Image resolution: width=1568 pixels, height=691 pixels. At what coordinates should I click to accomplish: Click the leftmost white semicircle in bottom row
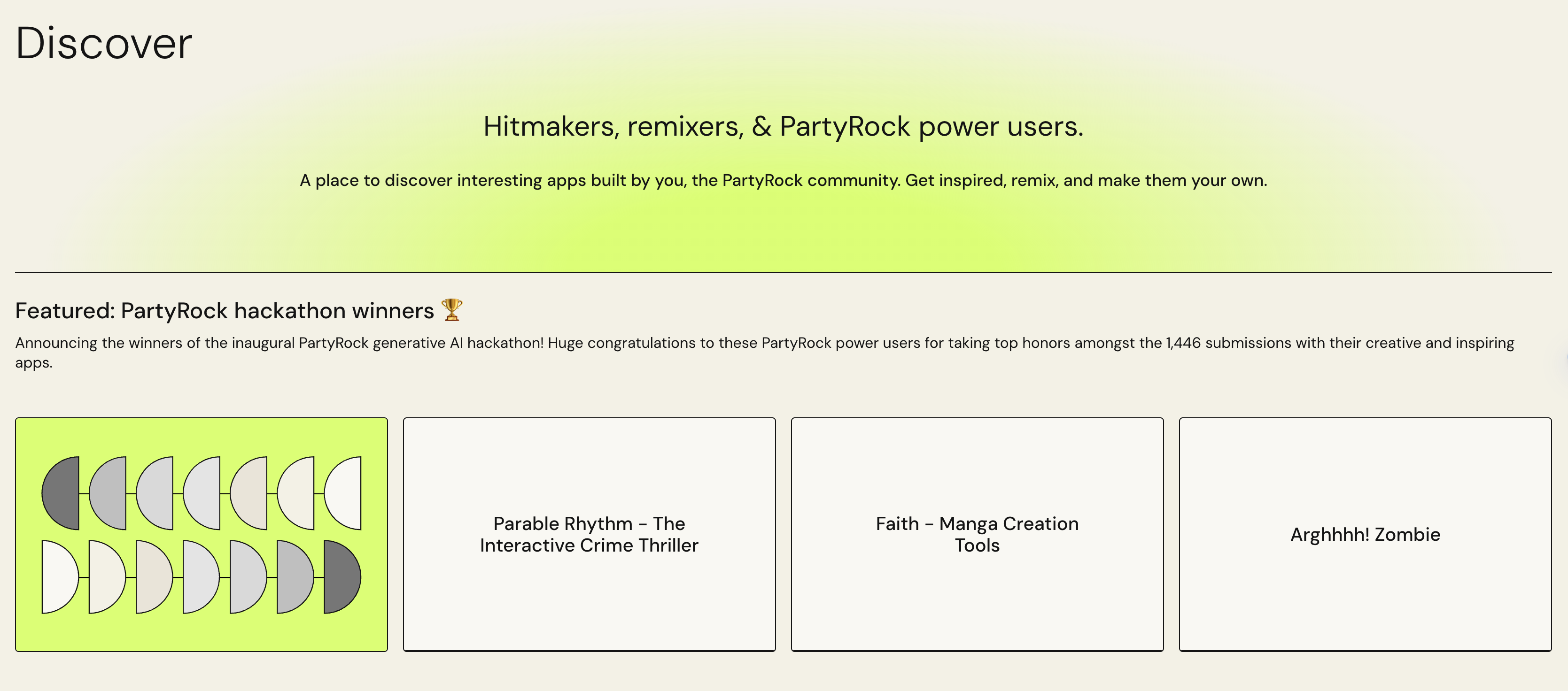[57, 576]
